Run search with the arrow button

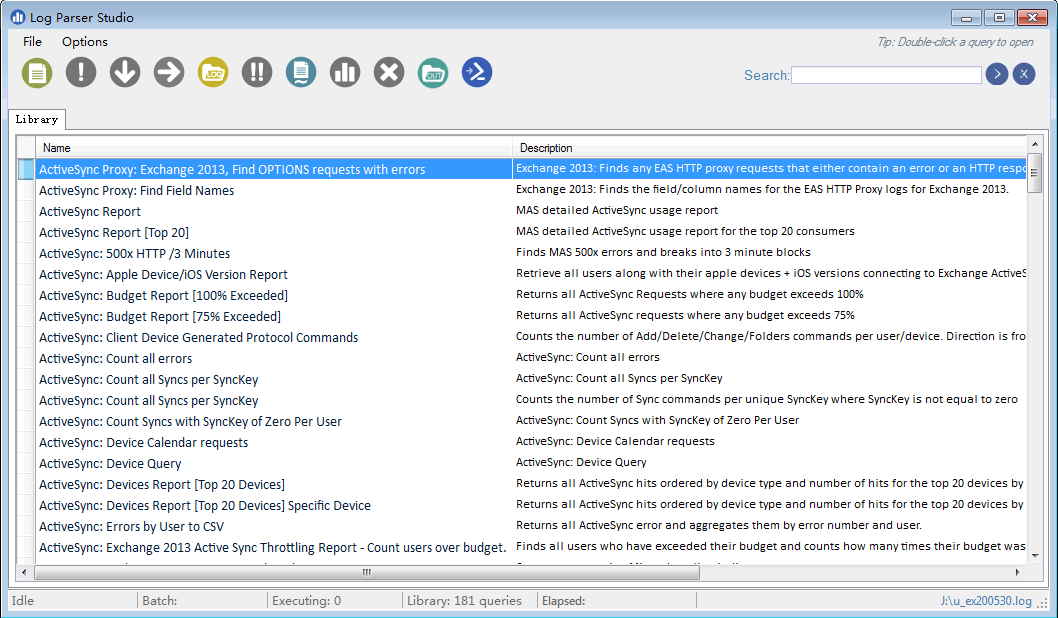[x=996, y=74]
